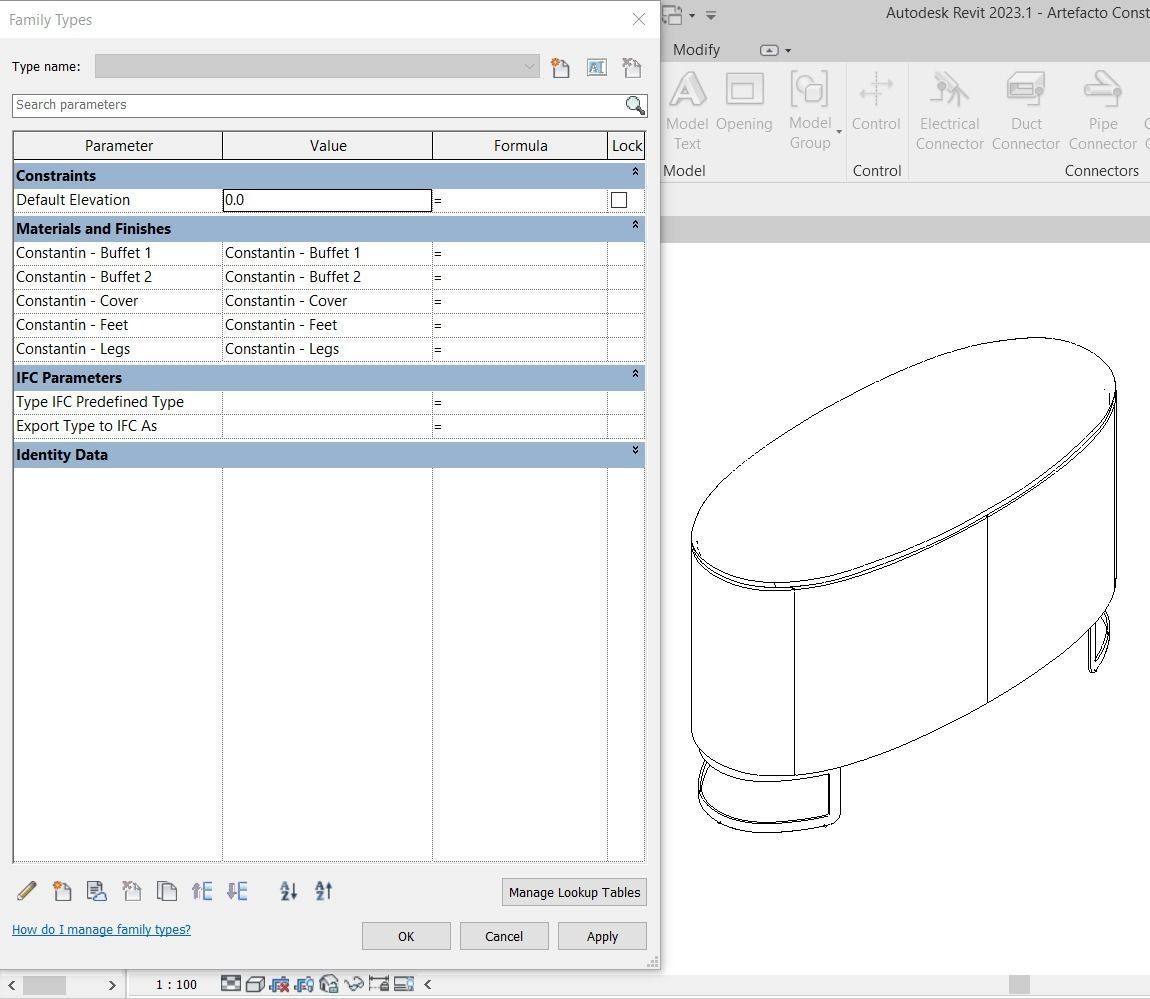Click the Parameter column header
1150x999 pixels.
[118, 145]
